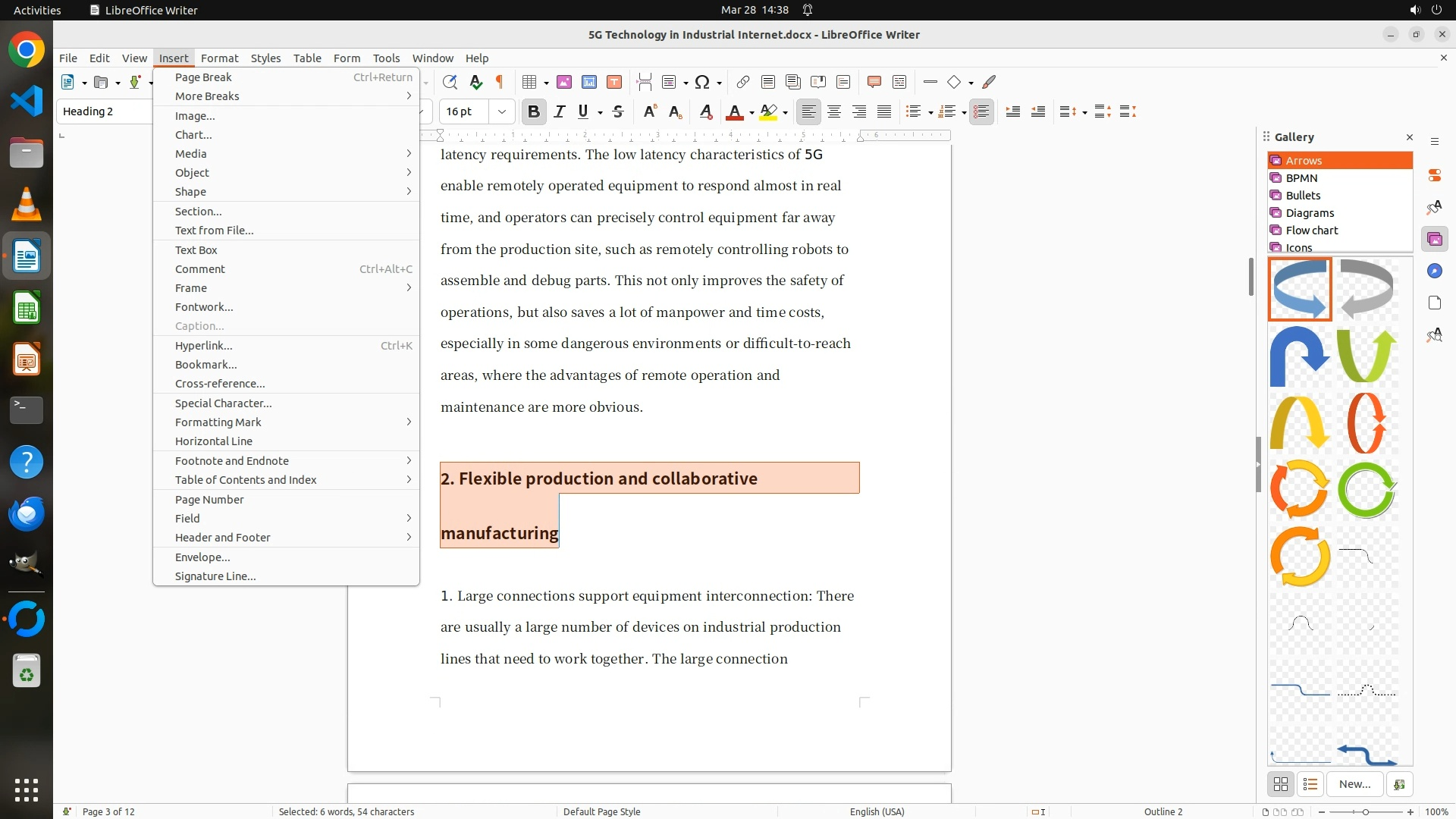The height and width of the screenshot is (819, 1456).
Task: Click the Clear Direct Formatting icon
Action: click(705, 111)
